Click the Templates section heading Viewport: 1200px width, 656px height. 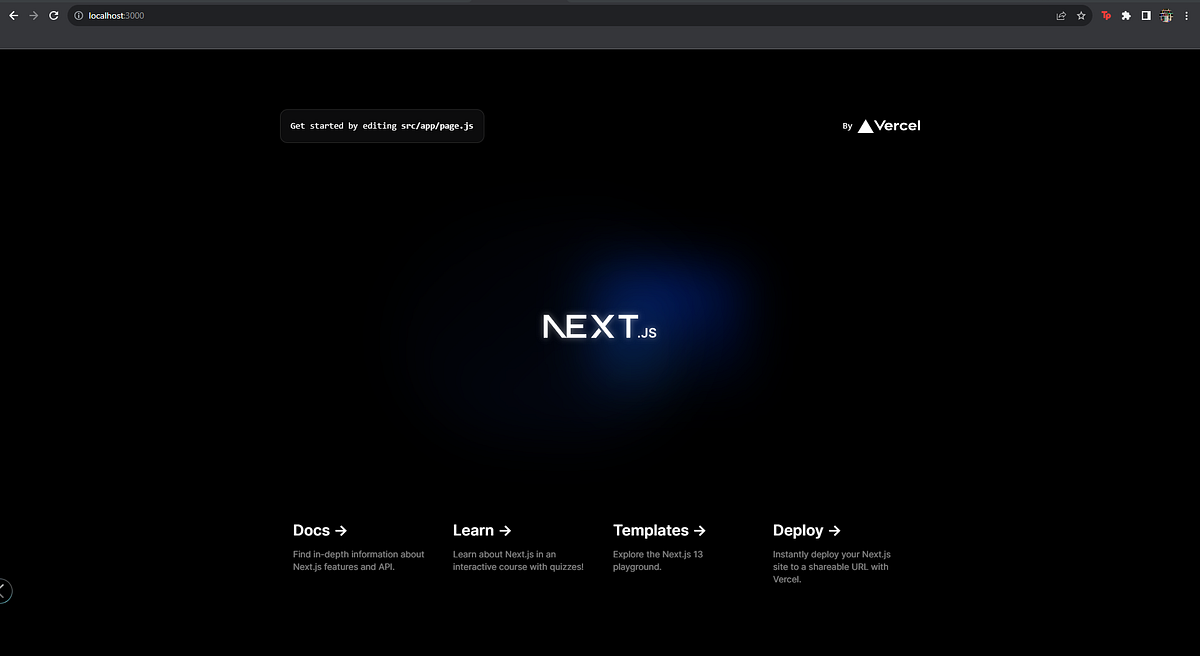point(659,530)
